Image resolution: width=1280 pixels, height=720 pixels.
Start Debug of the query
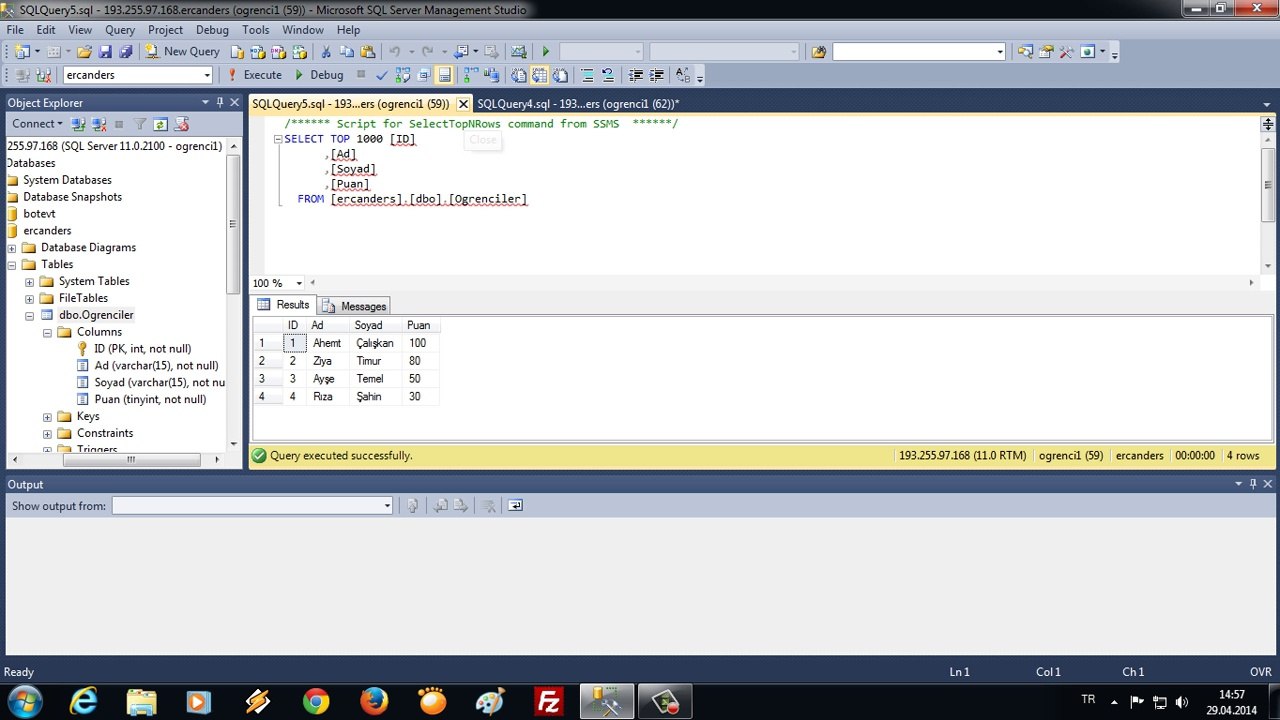318,75
